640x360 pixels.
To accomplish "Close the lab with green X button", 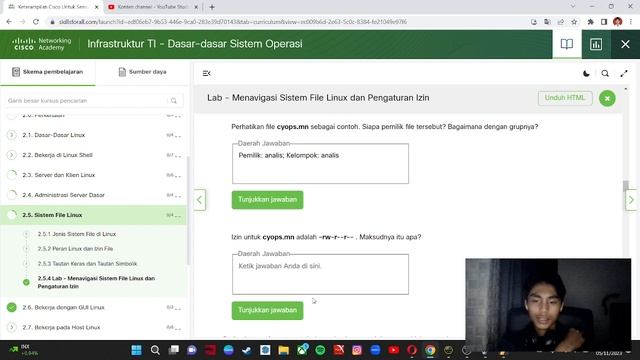I will (607, 98).
